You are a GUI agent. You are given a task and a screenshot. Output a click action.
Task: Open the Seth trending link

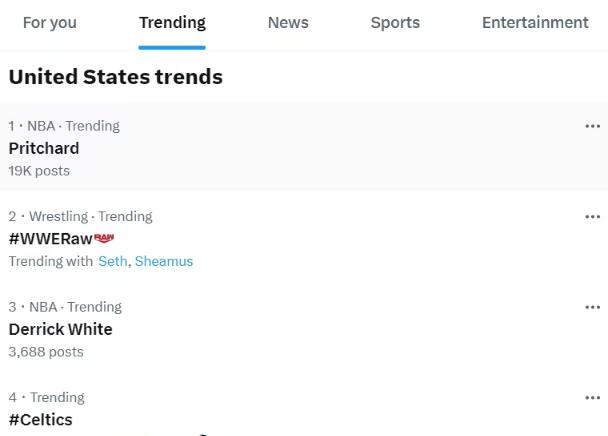pyautogui.click(x=112, y=261)
